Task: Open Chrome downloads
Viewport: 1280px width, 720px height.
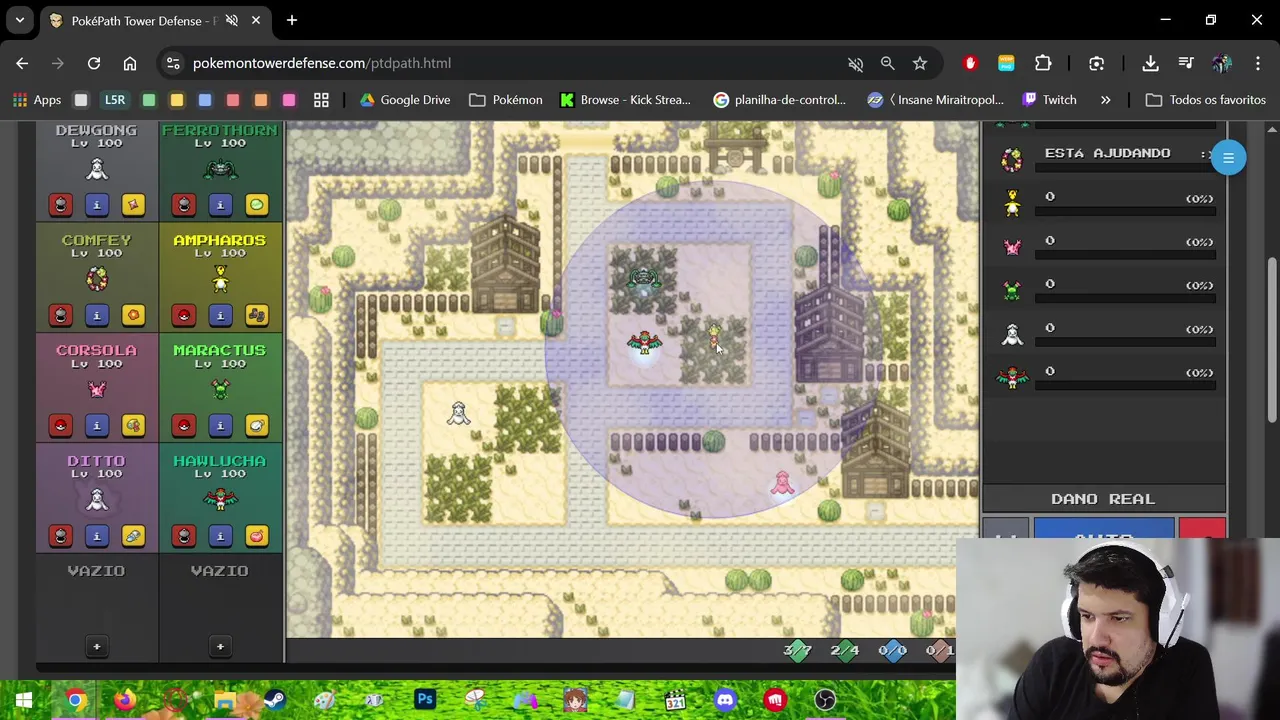Action: coord(1150,63)
